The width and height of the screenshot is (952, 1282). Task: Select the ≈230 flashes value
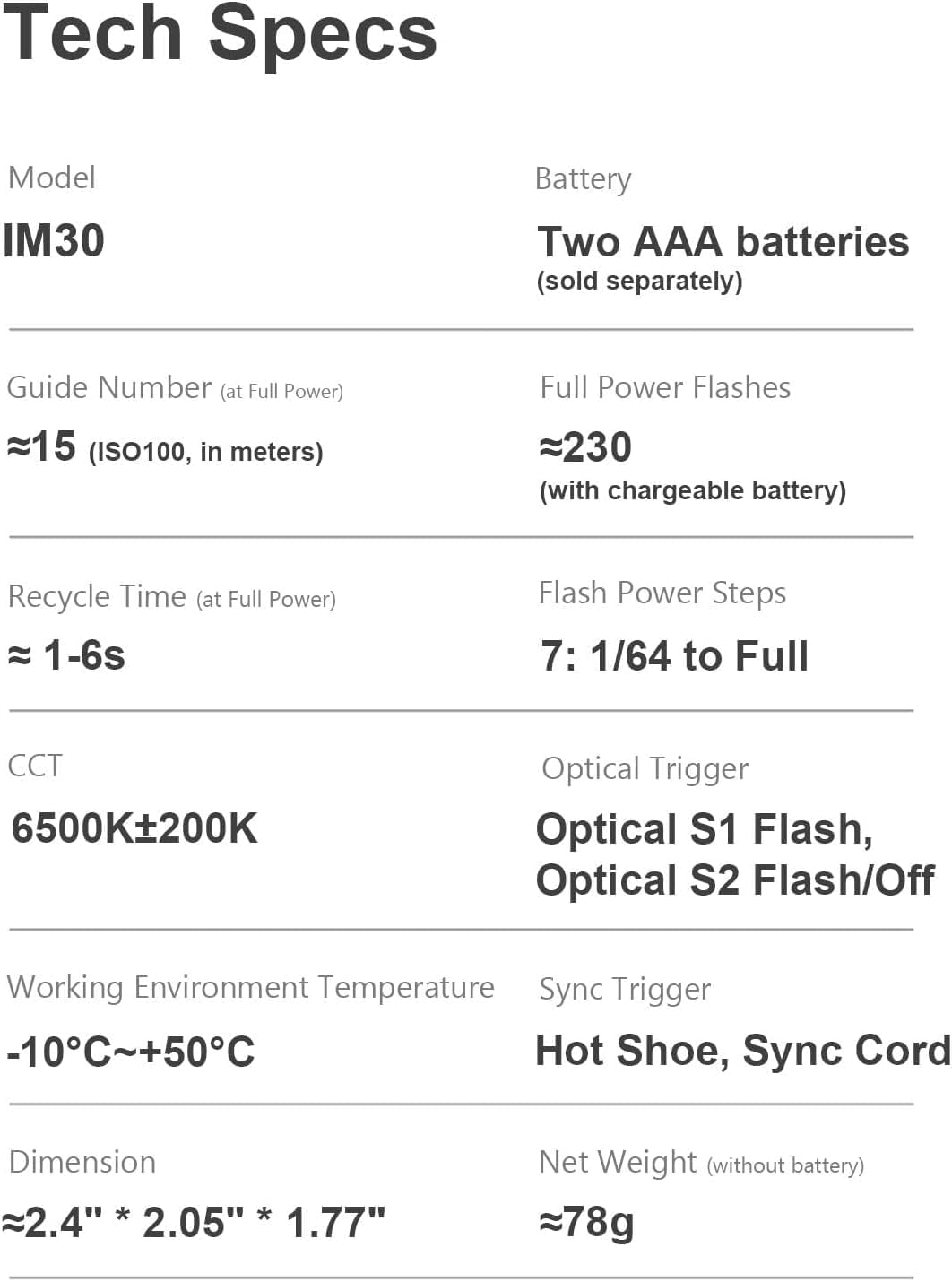[585, 447]
